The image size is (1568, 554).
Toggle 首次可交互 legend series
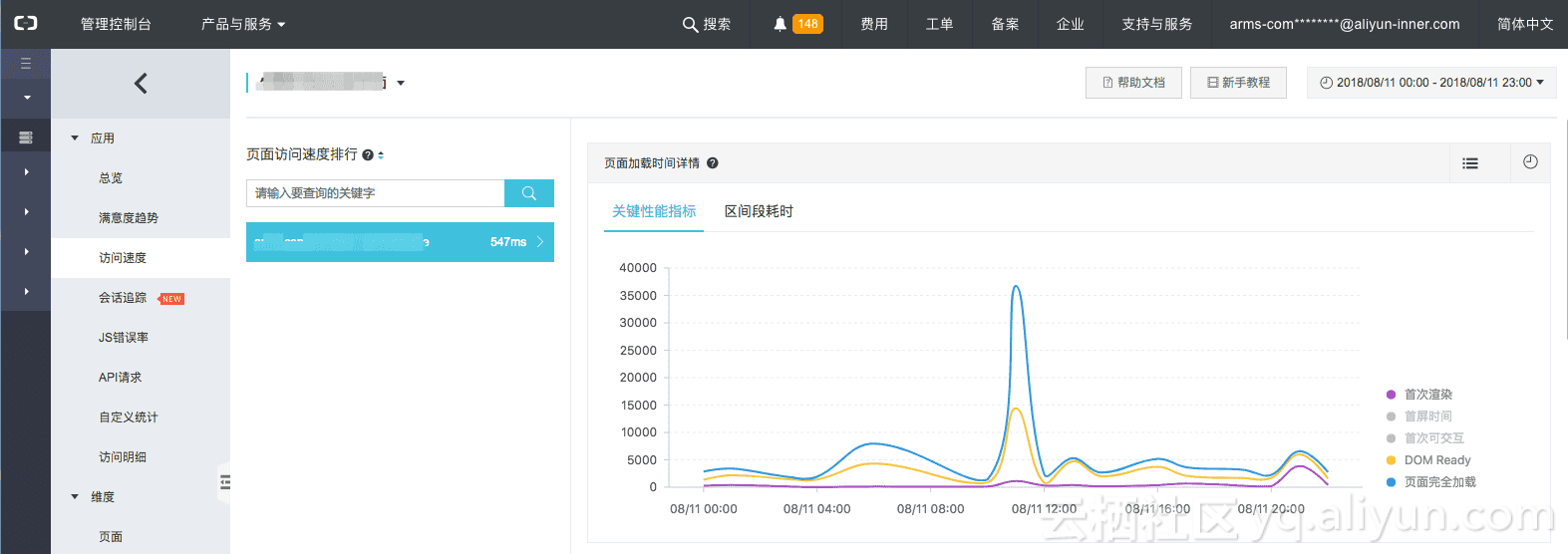(x=1424, y=438)
